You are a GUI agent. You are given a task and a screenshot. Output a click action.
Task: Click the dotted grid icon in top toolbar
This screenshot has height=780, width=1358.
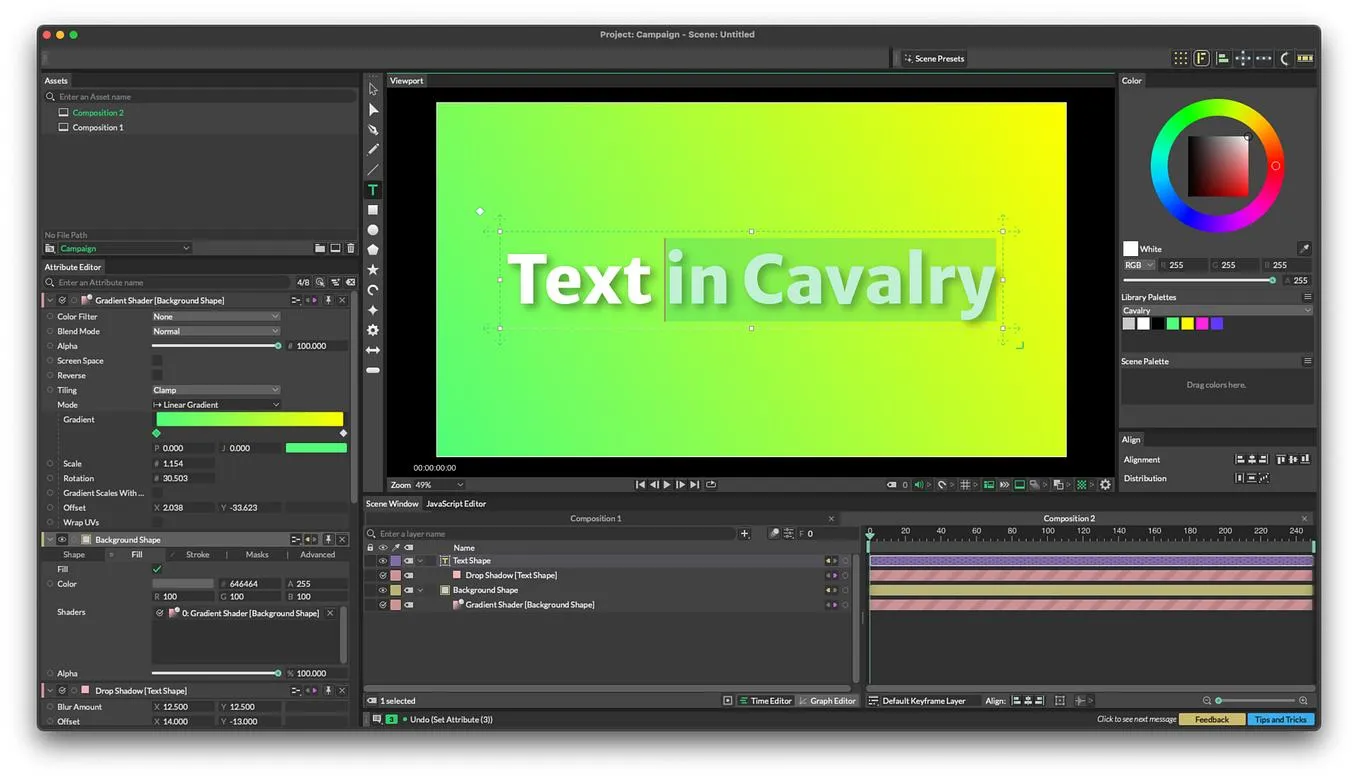click(1181, 58)
